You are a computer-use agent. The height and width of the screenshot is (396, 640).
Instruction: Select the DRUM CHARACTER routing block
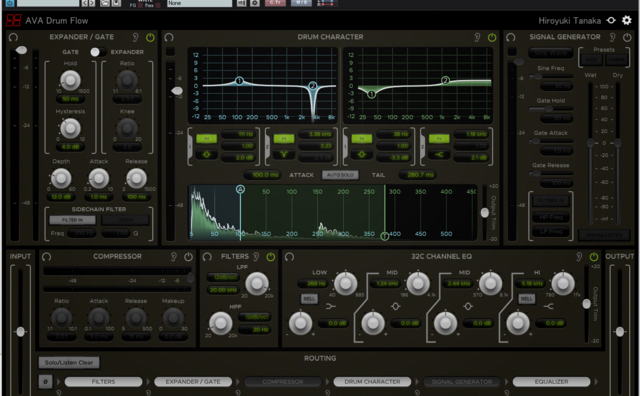click(372, 382)
